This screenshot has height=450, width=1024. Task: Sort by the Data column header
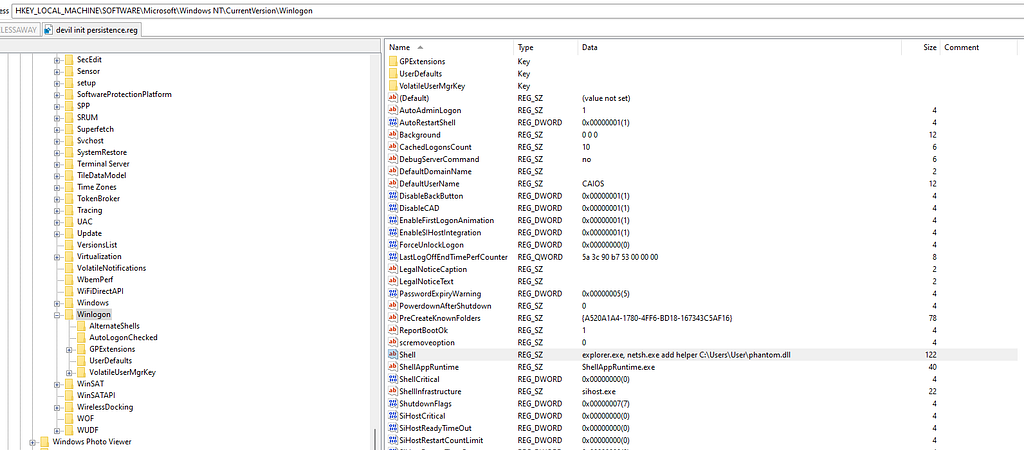pos(740,48)
